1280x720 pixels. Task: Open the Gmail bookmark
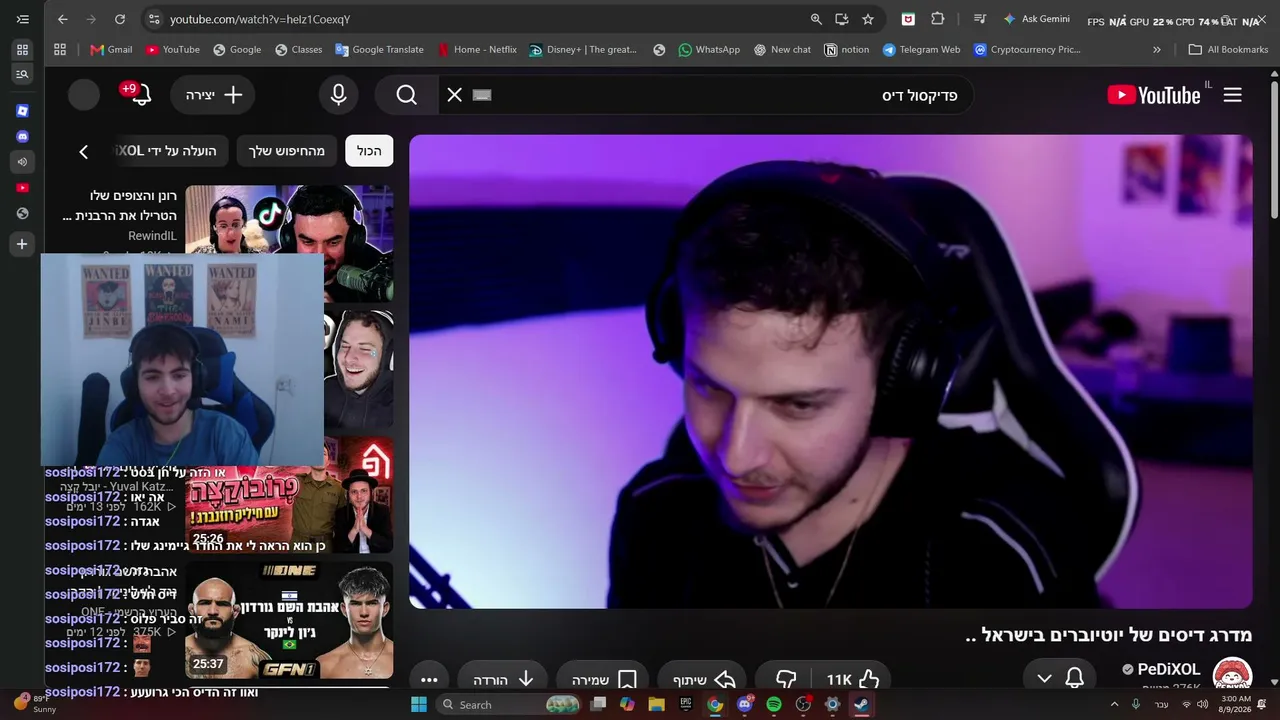[111, 49]
